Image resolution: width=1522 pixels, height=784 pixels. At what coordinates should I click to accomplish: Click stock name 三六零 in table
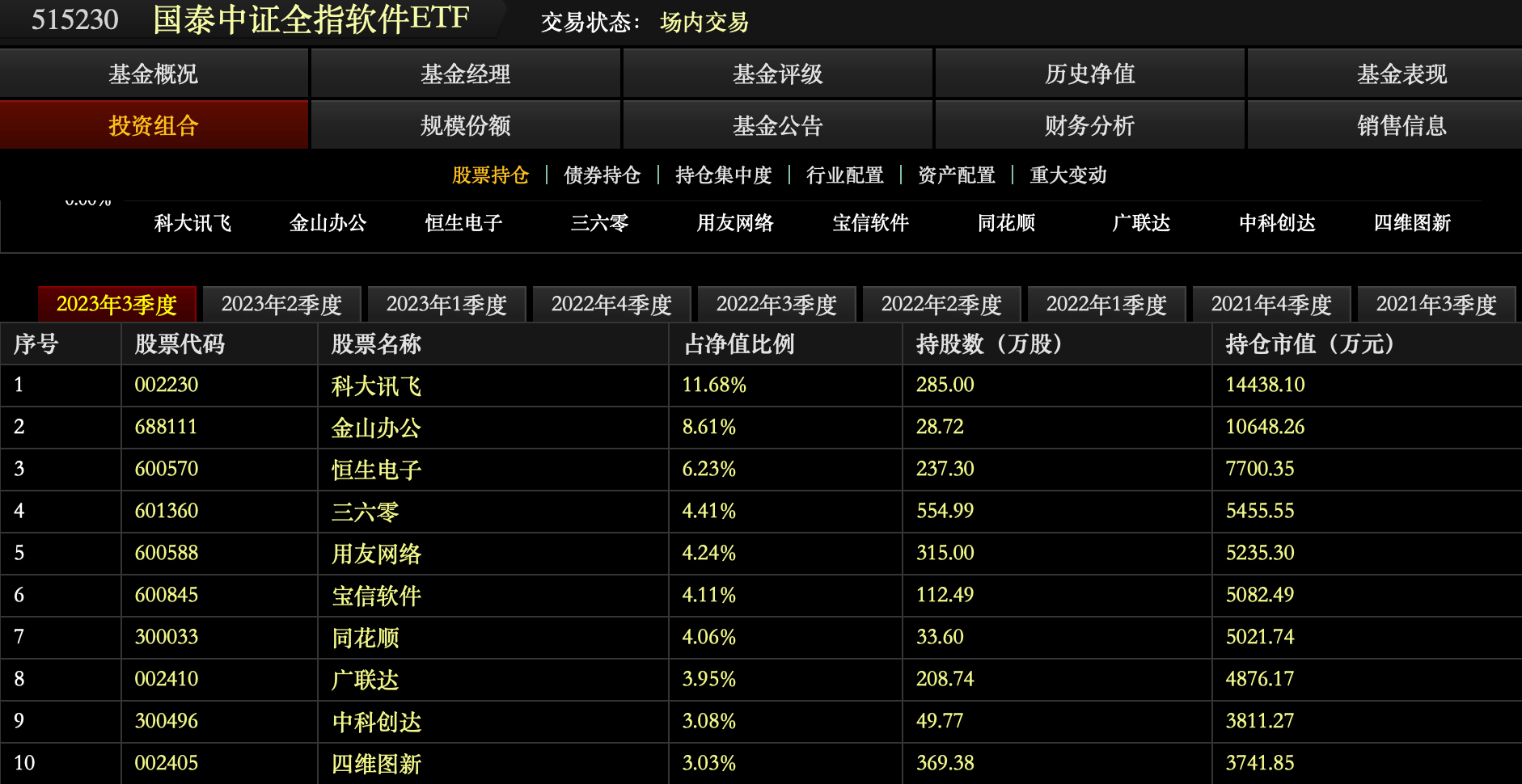point(365,512)
